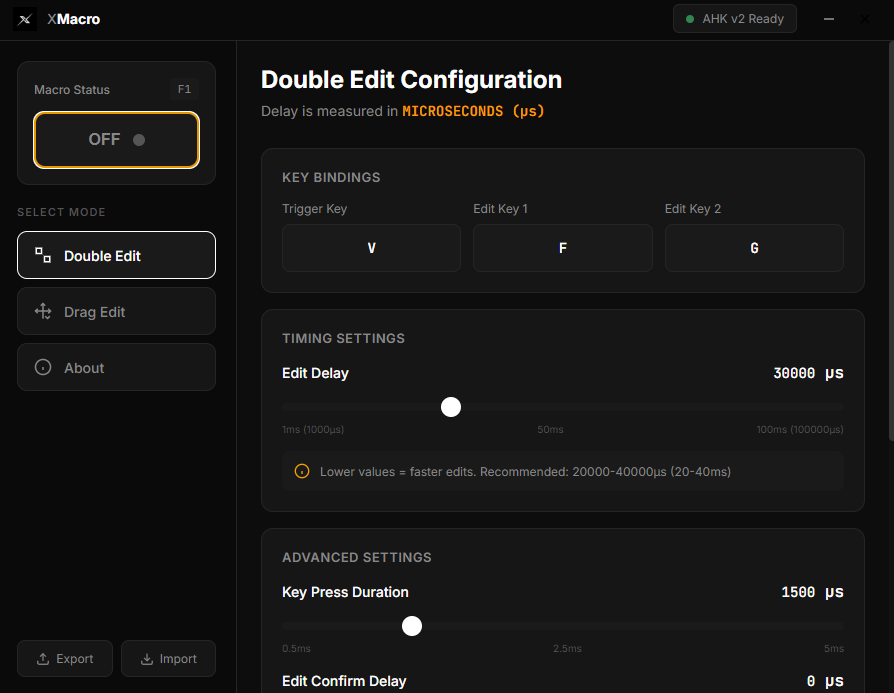
Task: Click the Import download icon
Action: (x=147, y=659)
